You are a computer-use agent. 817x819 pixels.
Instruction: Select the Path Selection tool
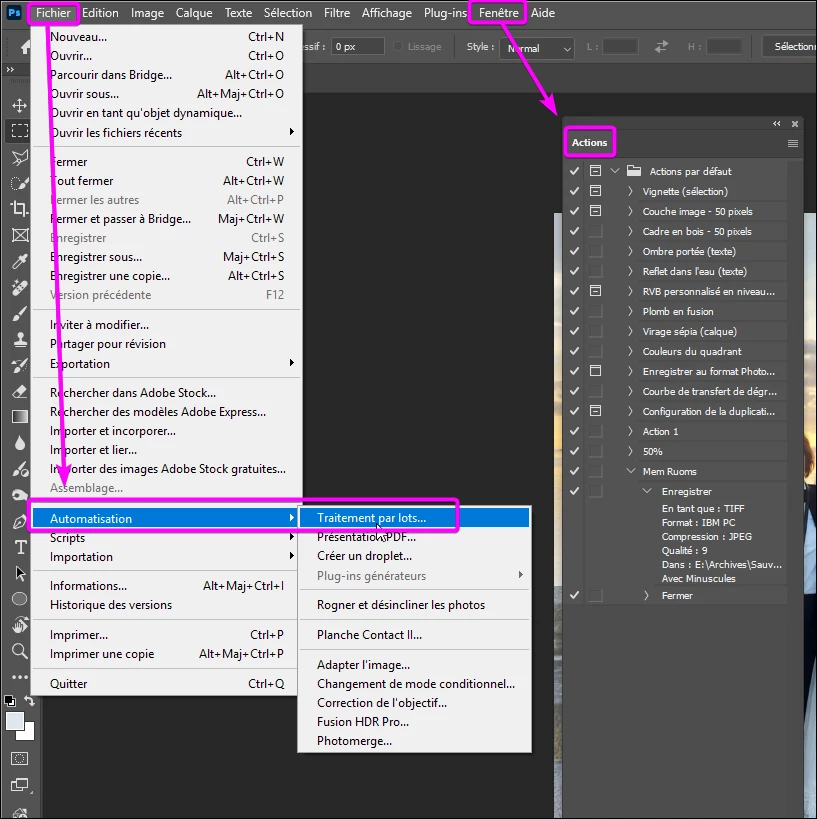[x=19, y=573]
